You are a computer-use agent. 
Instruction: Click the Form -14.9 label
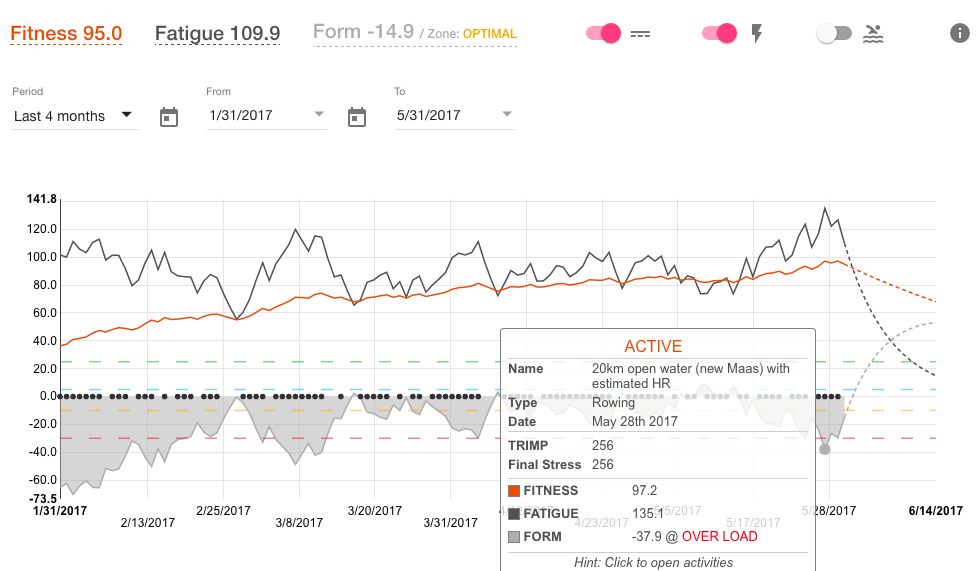coord(363,32)
